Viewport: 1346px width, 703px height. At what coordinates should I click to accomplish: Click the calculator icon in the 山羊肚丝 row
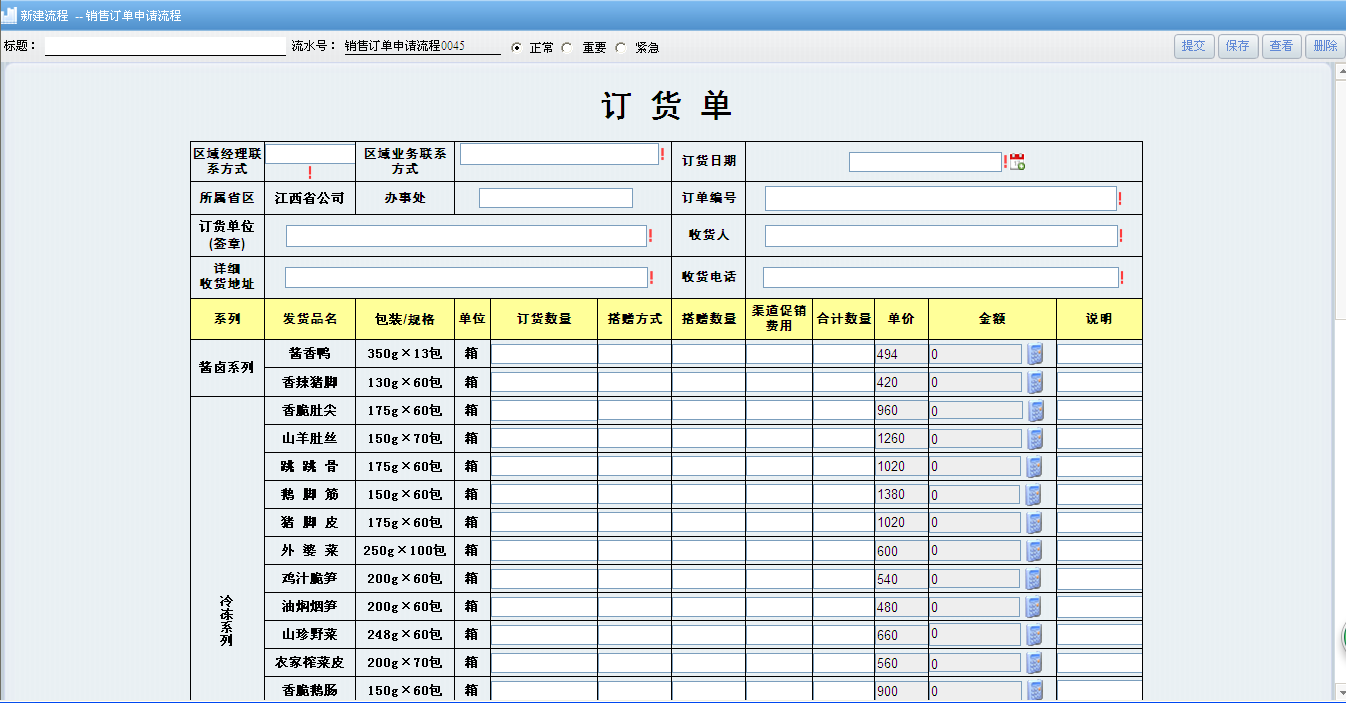click(x=1035, y=438)
